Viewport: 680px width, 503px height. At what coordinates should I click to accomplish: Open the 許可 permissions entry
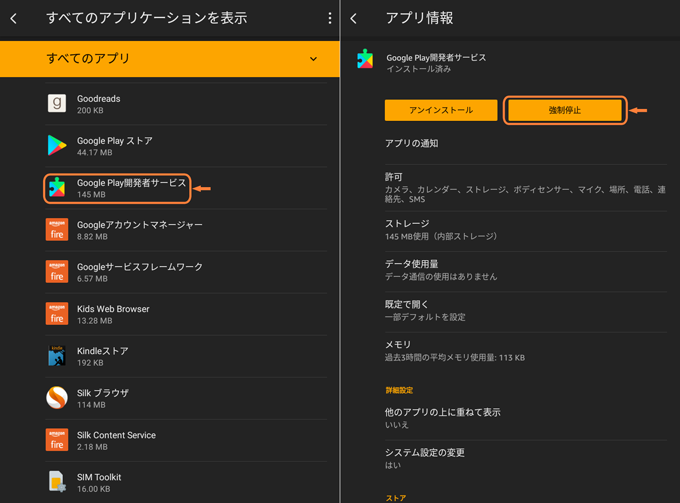526,188
